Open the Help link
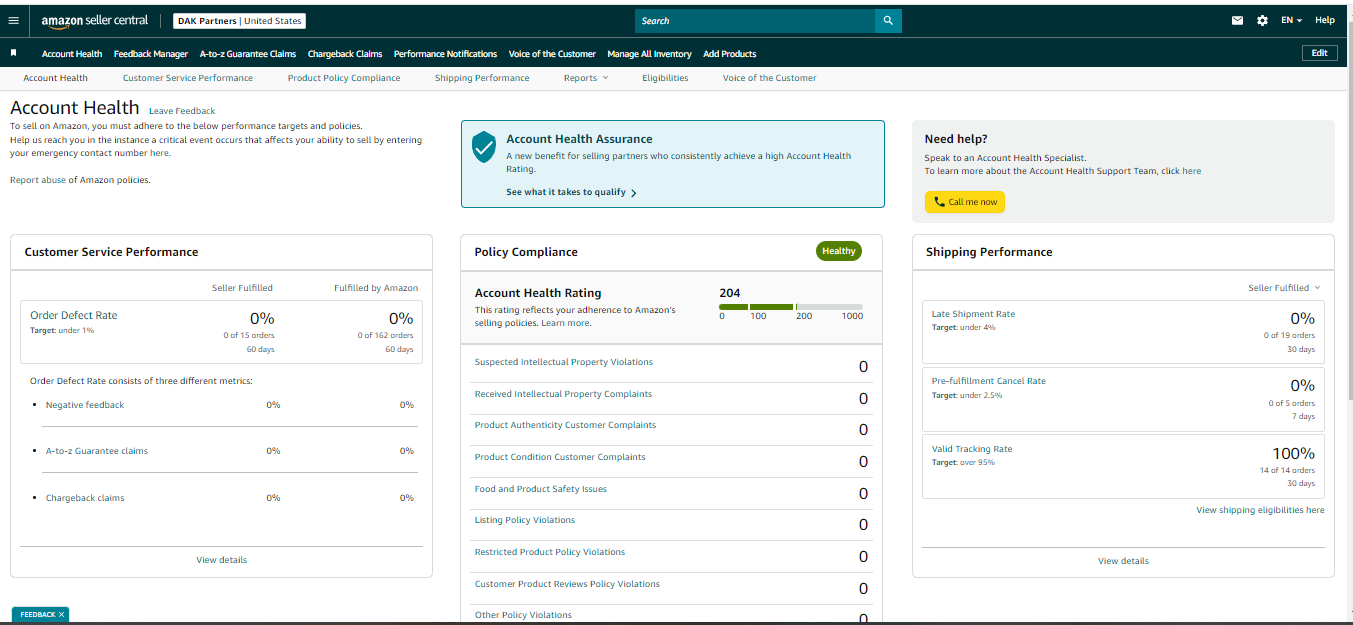The image size is (1353, 625). tap(1325, 20)
